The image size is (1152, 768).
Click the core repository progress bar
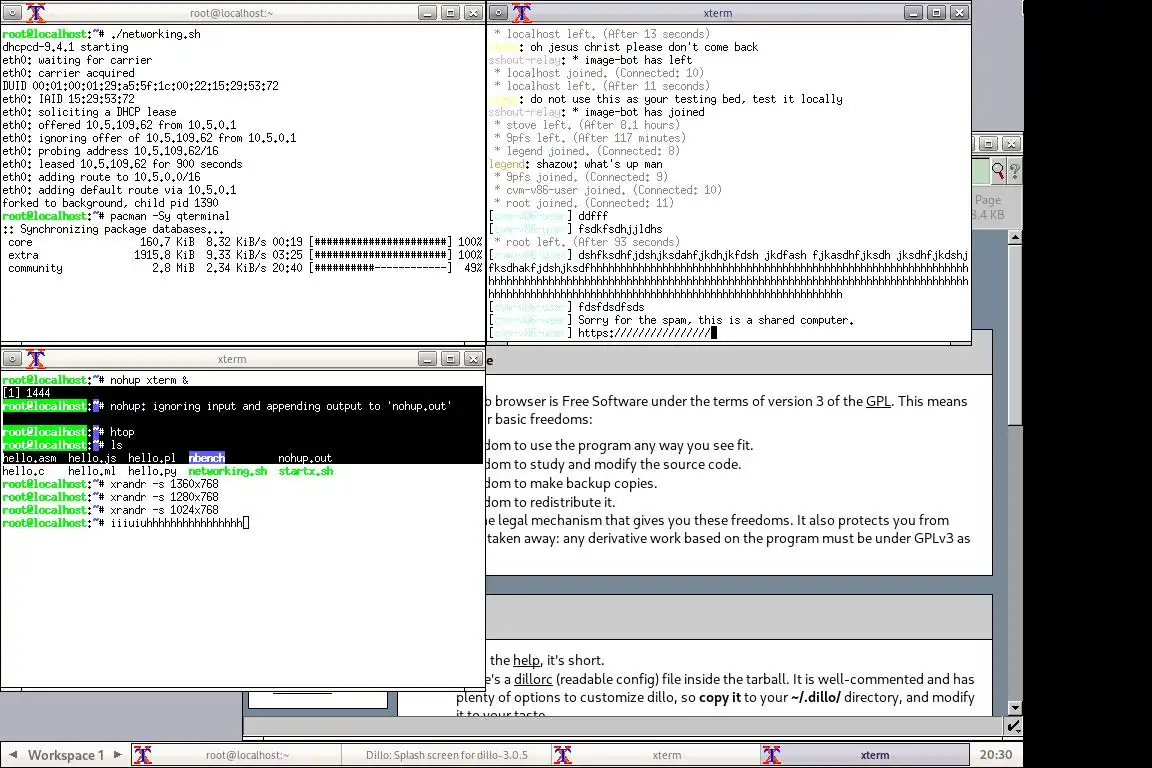[381, 242]
